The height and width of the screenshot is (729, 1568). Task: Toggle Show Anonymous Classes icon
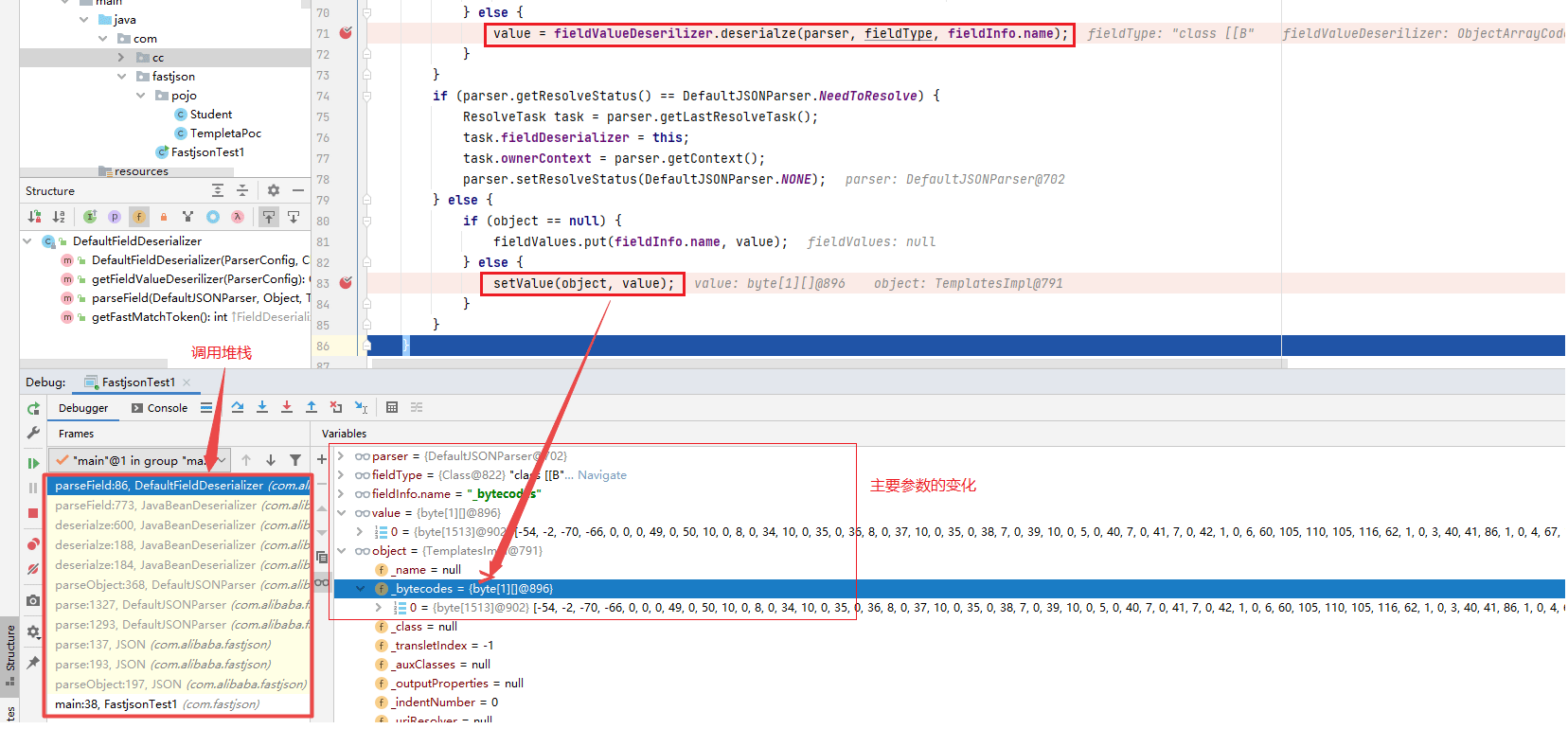tap(213, 217)
